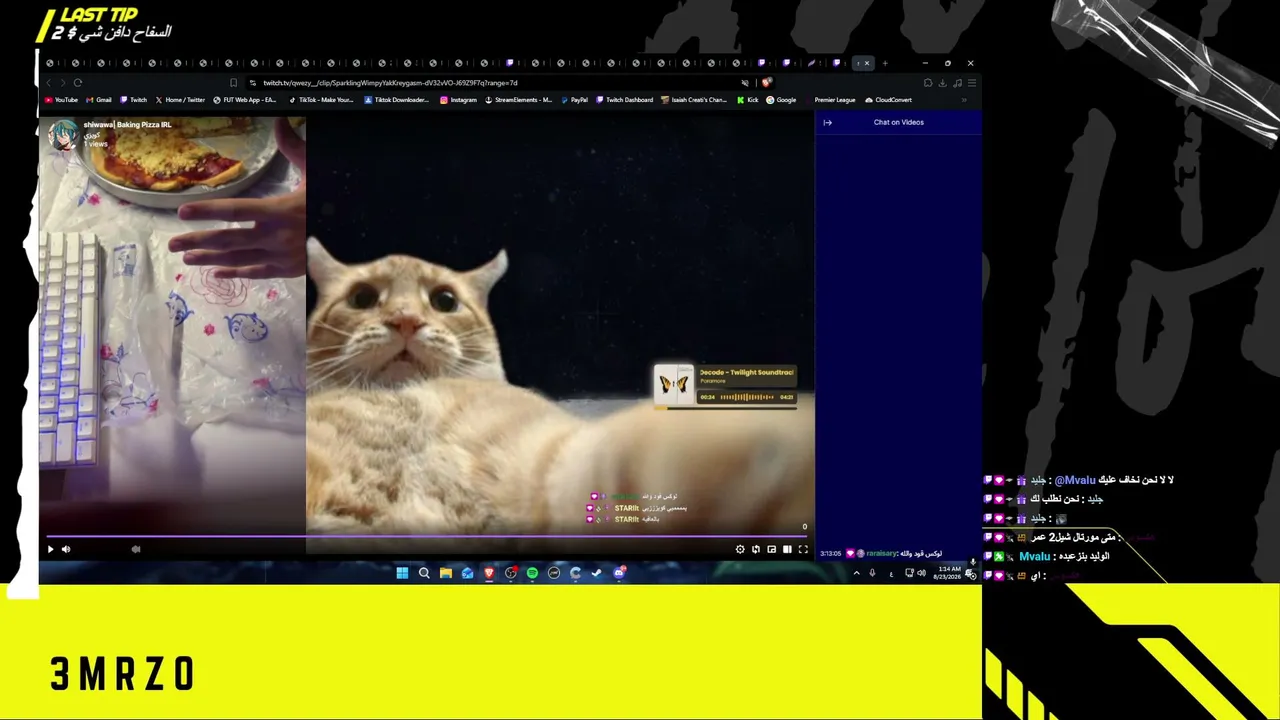Open the Twitch bookmark
Image resolution: width=1280 pixels, height=720 pixels.
click(x=134, y=100)
